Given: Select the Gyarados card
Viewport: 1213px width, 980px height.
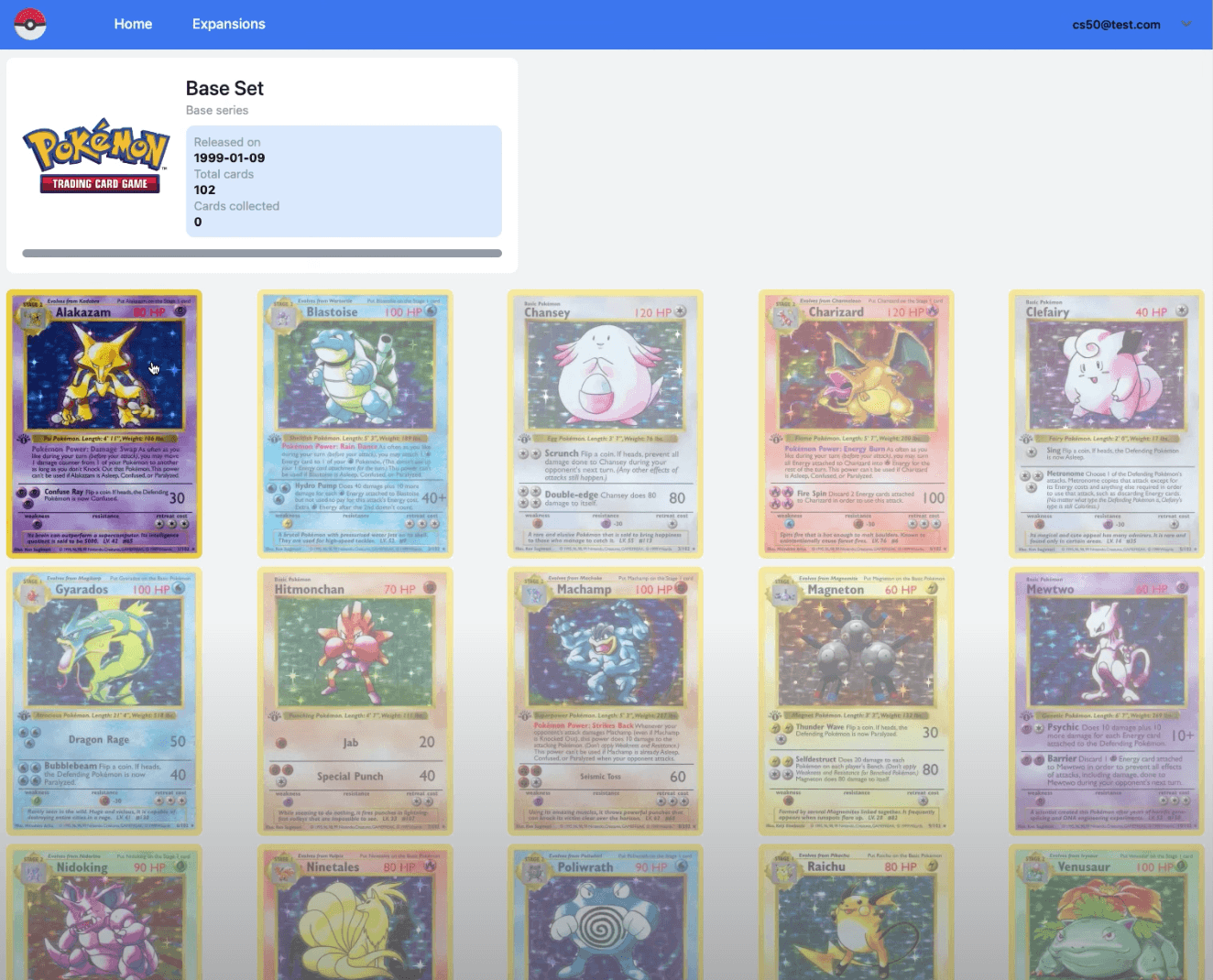Looking at the screenshot, I should pyautogui.click(x=104, y=702).
